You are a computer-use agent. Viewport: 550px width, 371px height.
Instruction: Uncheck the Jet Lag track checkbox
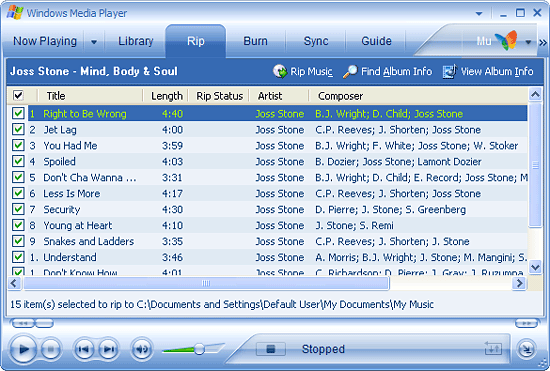18,129
